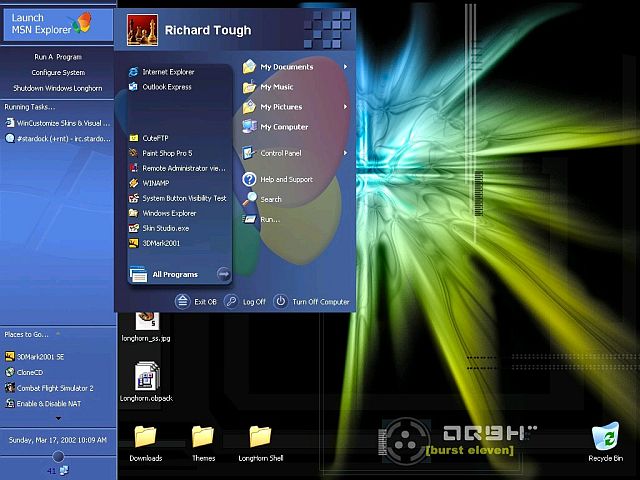Click the Search magnifier entry
Image resolution: width=640 pixels, height=480 pixels.
(270, 199)
